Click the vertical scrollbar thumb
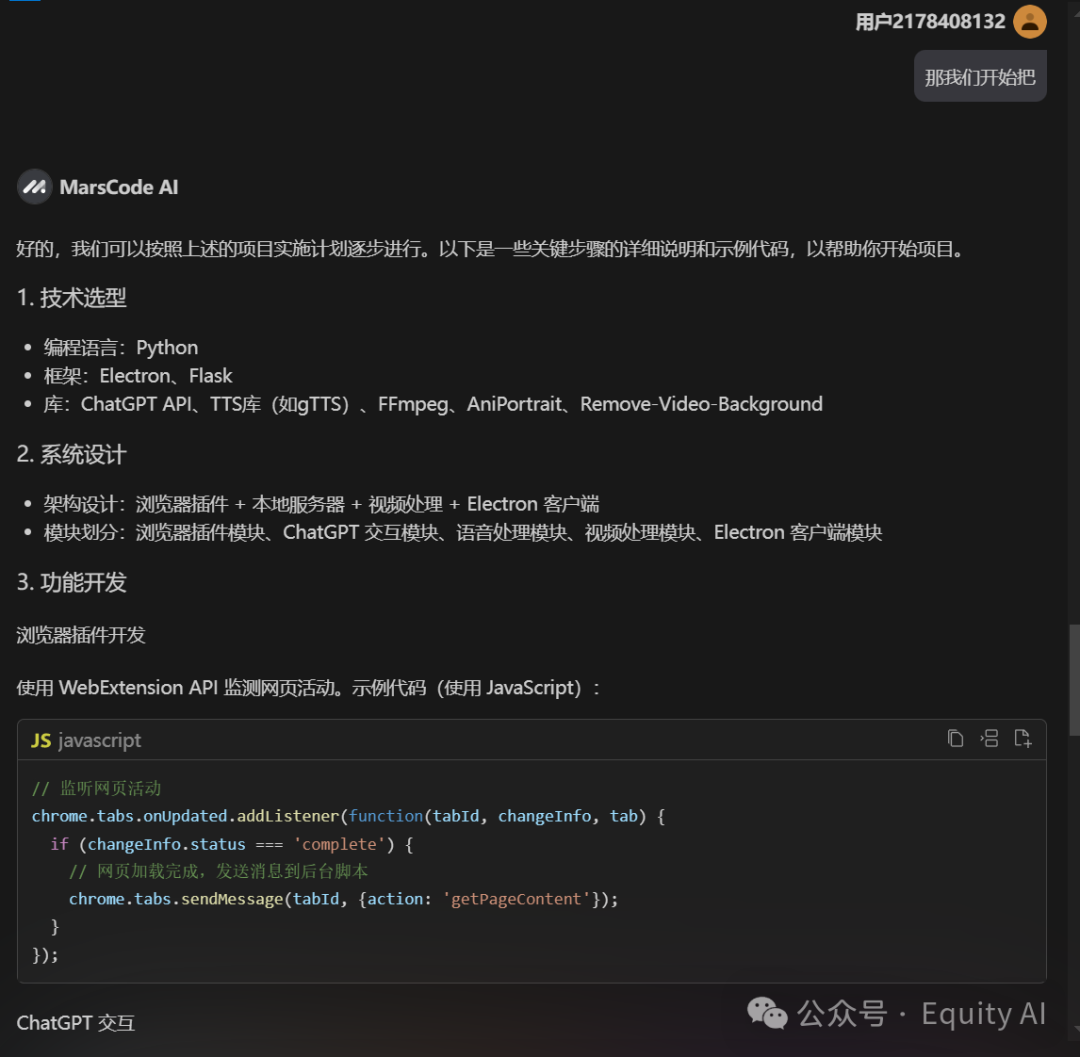 tap(1074, 680)
